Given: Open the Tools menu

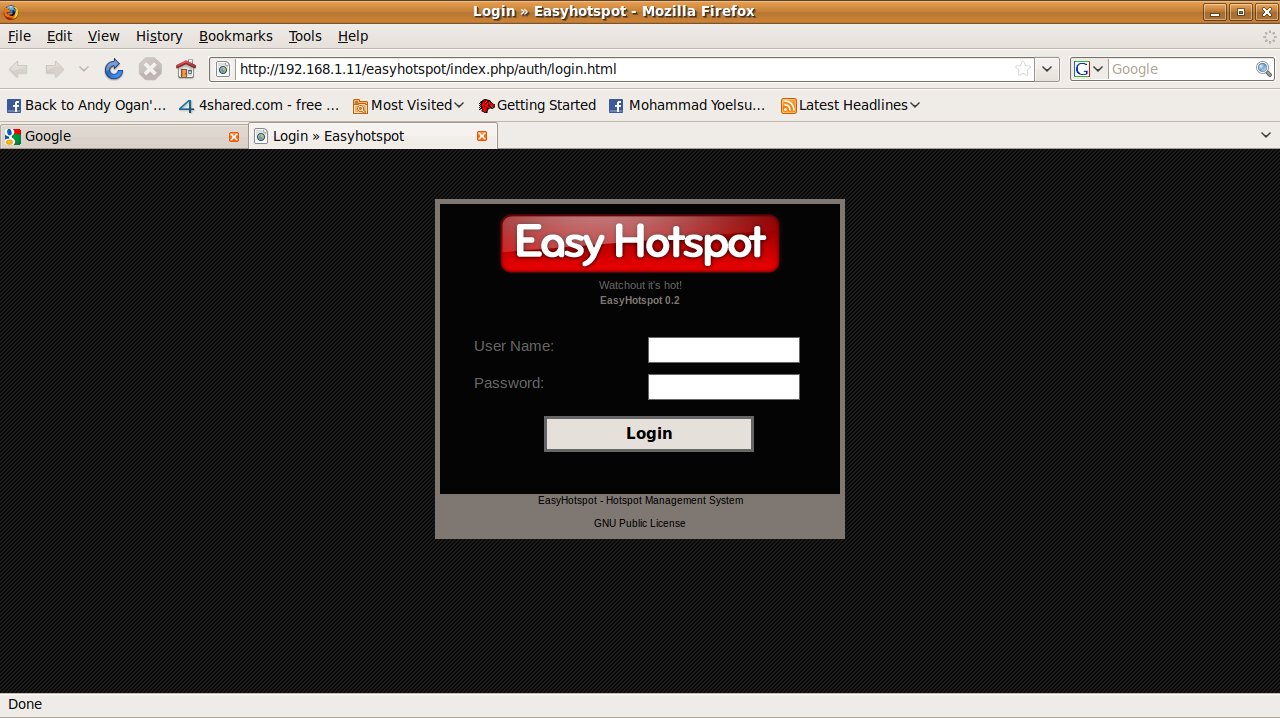Looking at the screenshot, I should pos(305,36).
